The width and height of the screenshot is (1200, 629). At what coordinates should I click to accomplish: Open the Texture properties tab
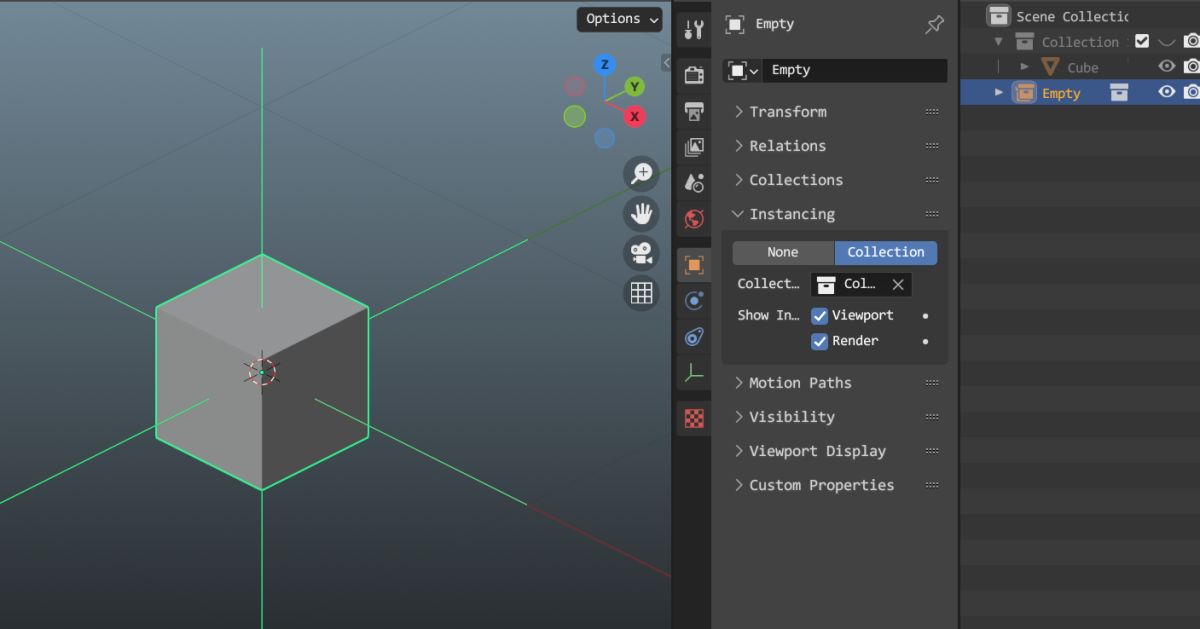pyautogui.click(x=694, y=418)
